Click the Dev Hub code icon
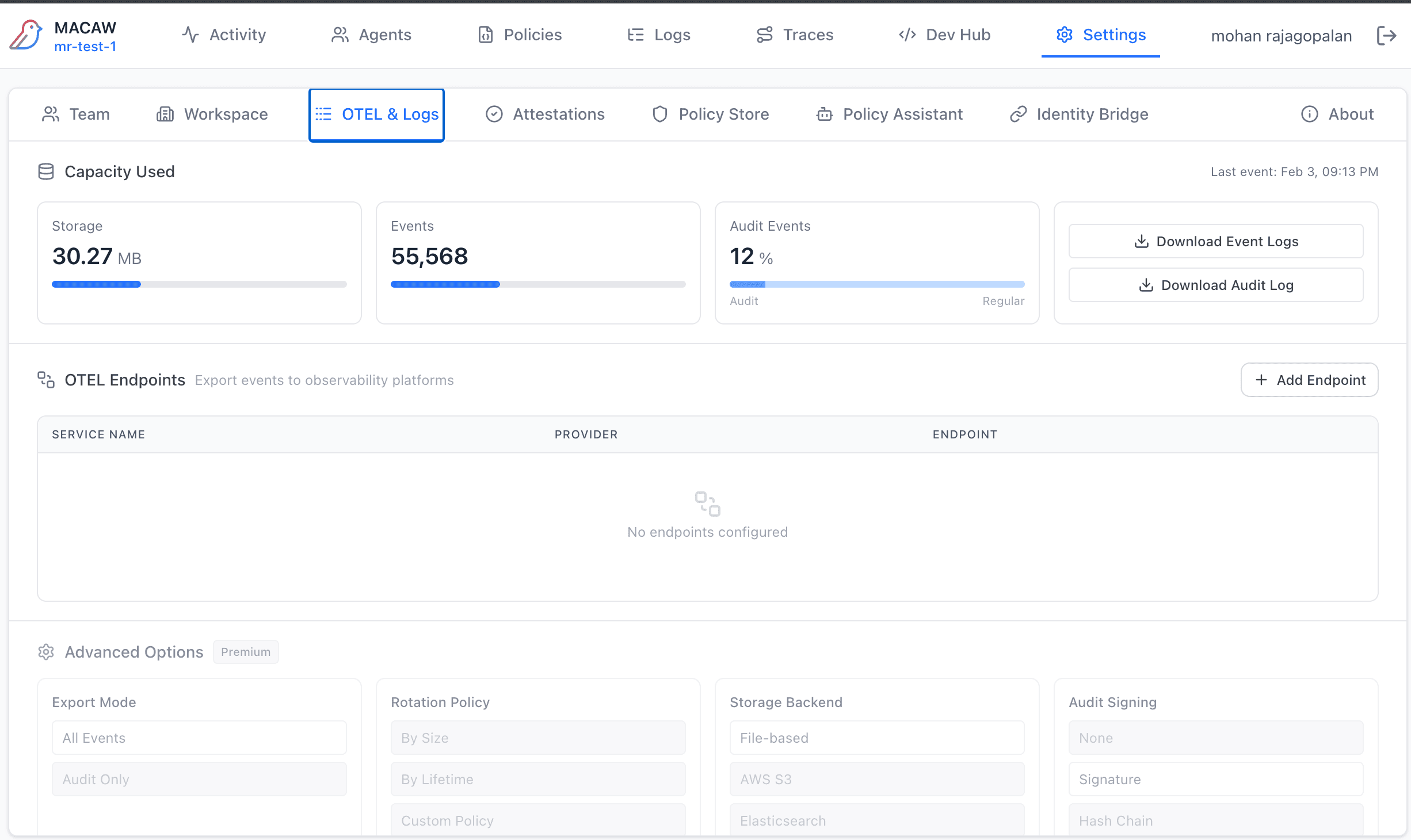The width and height of the screenshot is (1411, 840). click(907, 35)
